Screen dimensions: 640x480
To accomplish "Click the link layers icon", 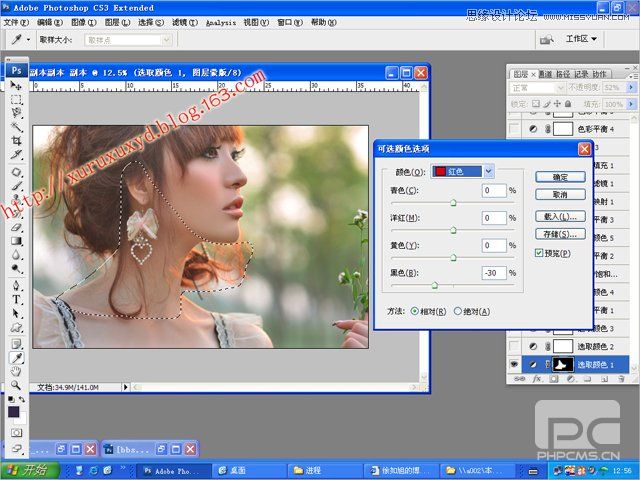I will (x=520, y=379).
